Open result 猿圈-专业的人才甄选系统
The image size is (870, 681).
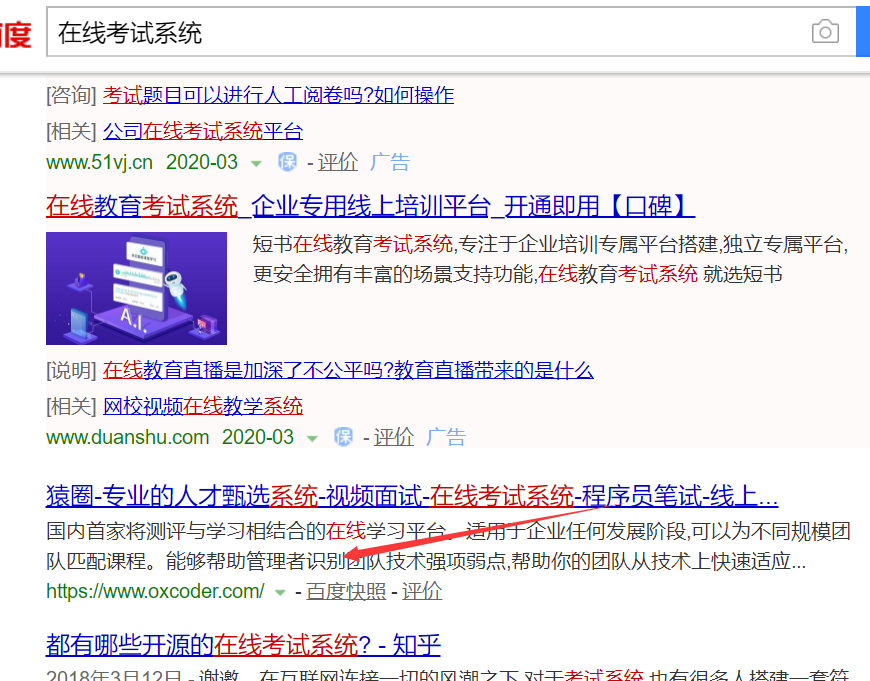tap(412, 496)
